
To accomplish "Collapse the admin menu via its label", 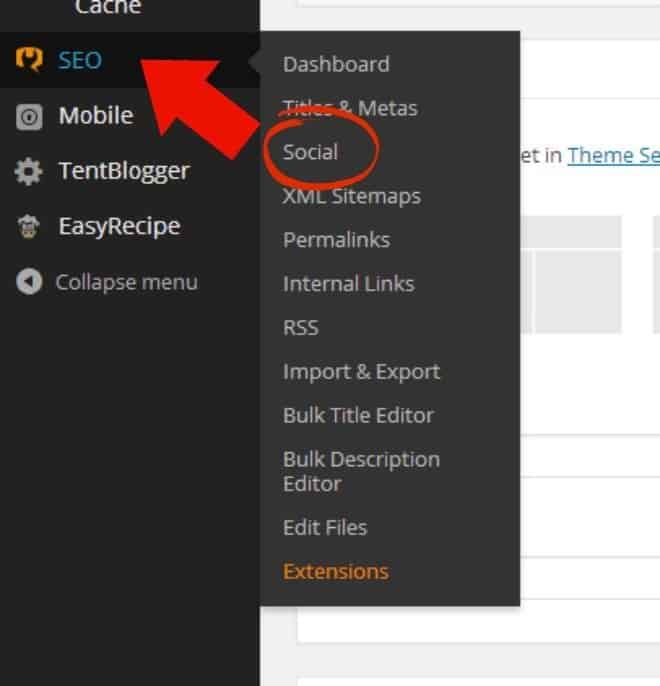I will click(127, 282).
